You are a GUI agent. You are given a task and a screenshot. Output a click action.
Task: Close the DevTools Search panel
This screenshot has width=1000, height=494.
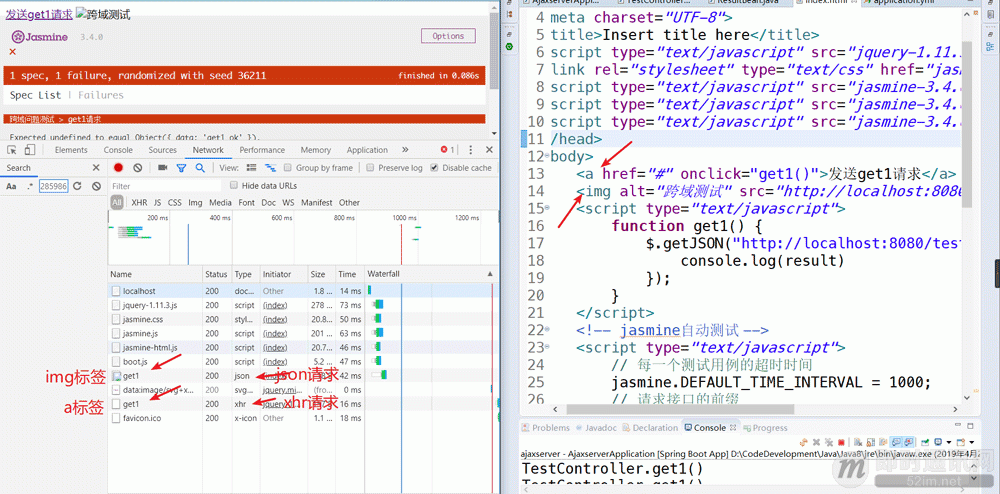click(96, 168)
